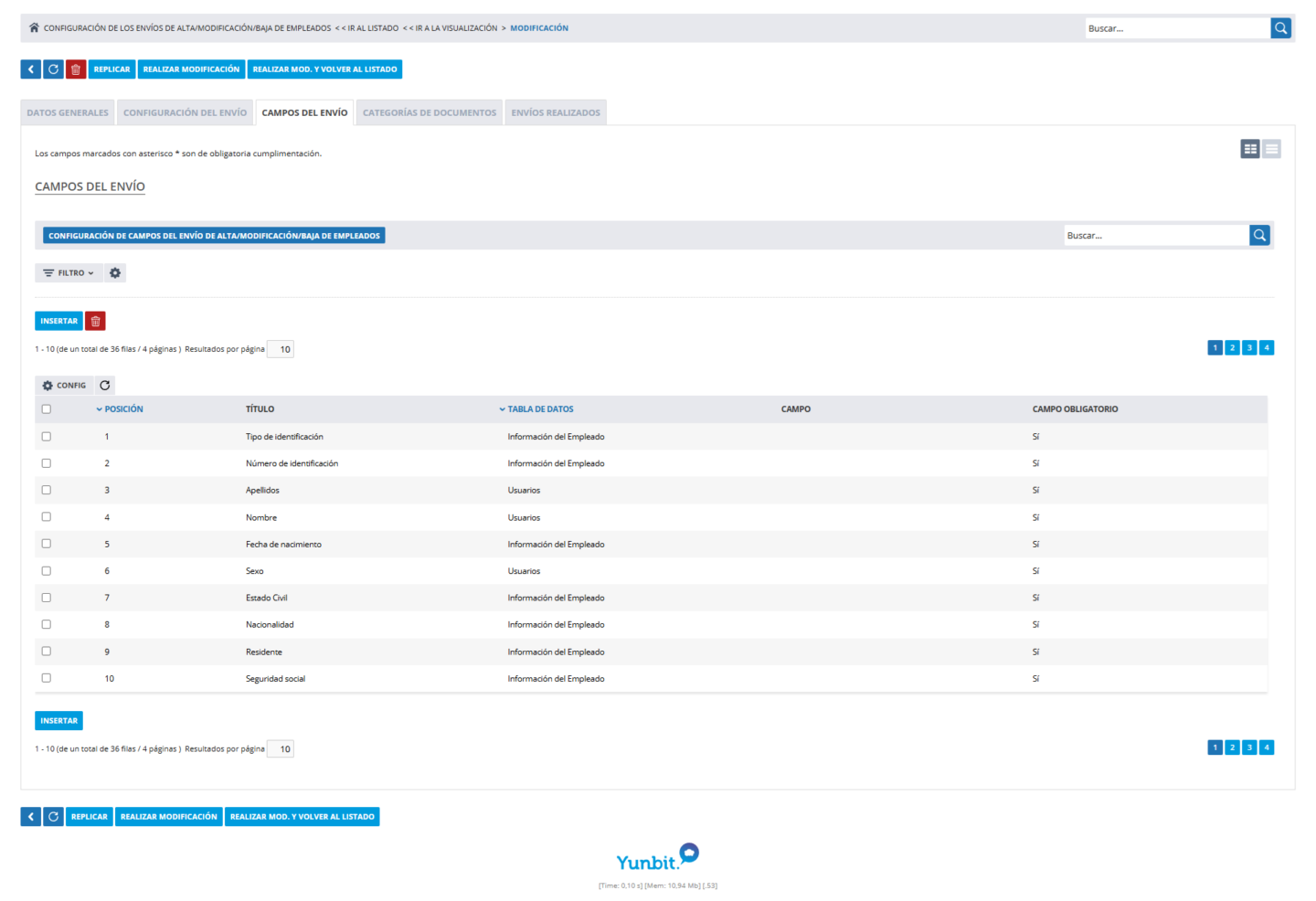Click red trash icon beside Insertar
The height and width of the screenshot is (901, 1316).
point(95,321)
